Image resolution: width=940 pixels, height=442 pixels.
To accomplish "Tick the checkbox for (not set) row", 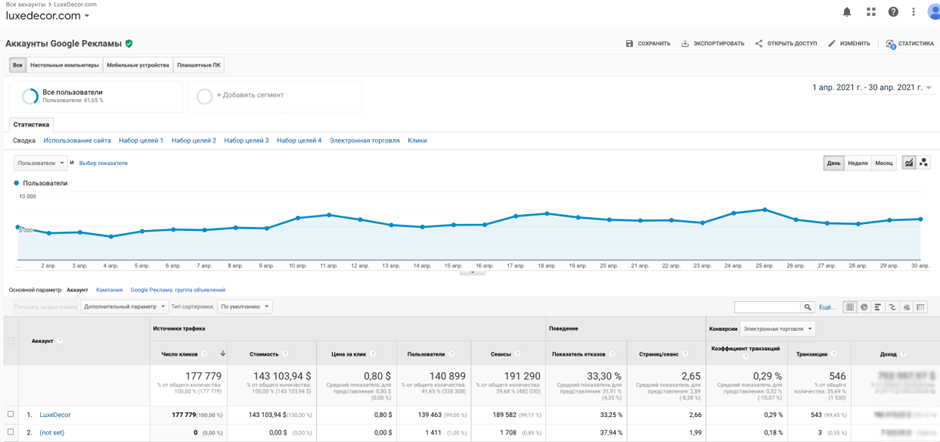I will [11, 432].
